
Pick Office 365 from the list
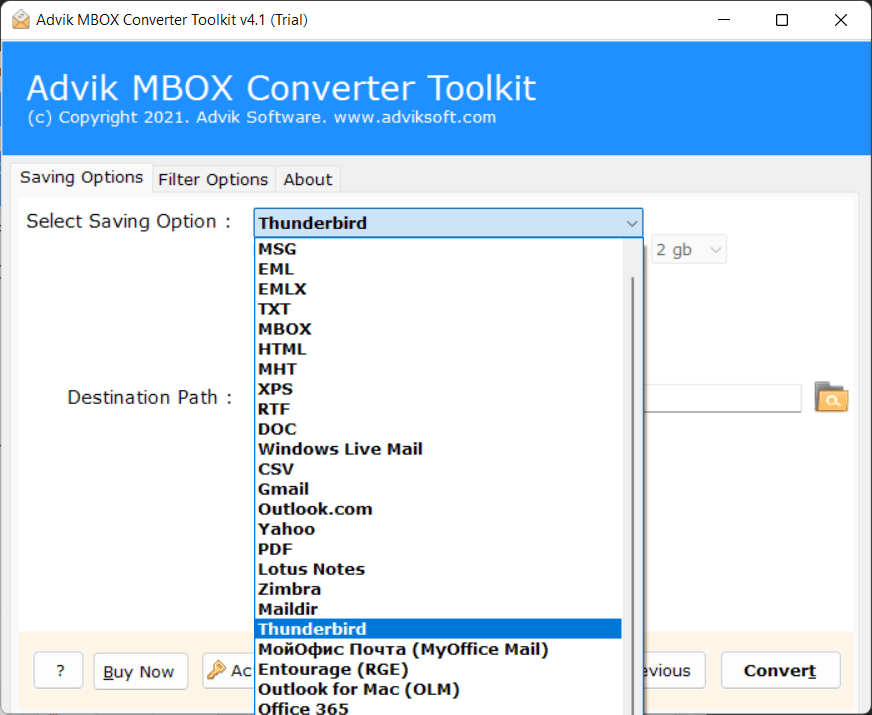coord(438,707)
